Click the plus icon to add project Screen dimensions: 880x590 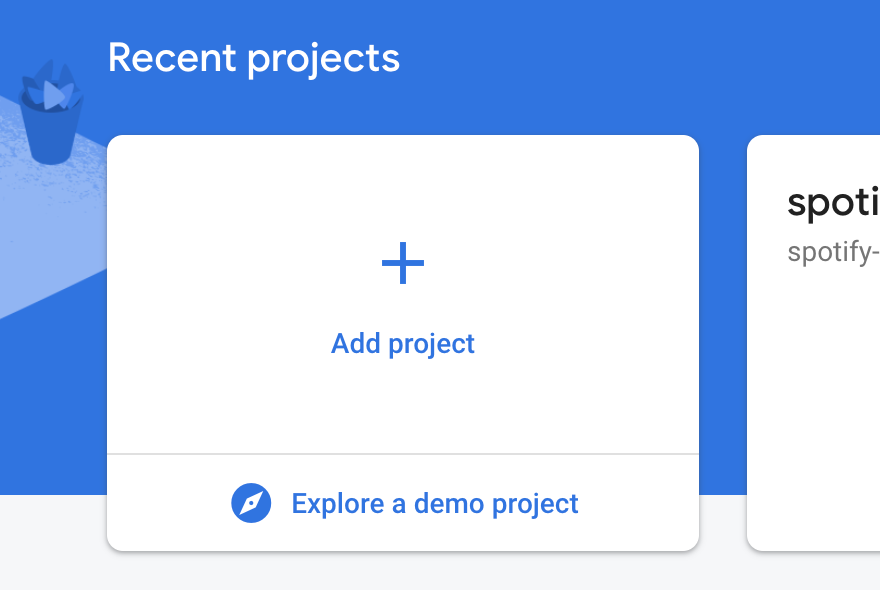(x=403, y=264)
